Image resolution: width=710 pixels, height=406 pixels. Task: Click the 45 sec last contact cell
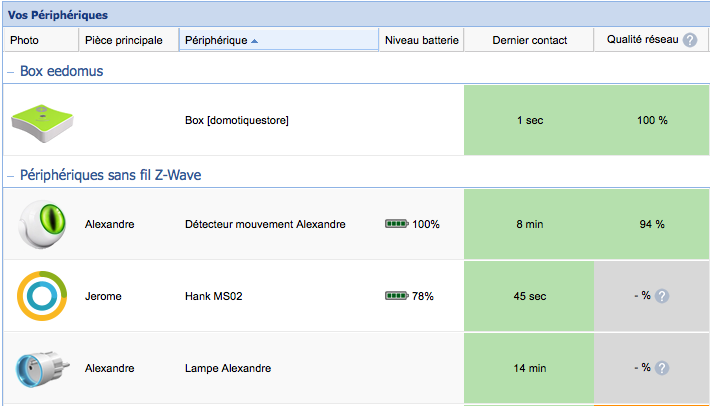(x=529, y=296)
